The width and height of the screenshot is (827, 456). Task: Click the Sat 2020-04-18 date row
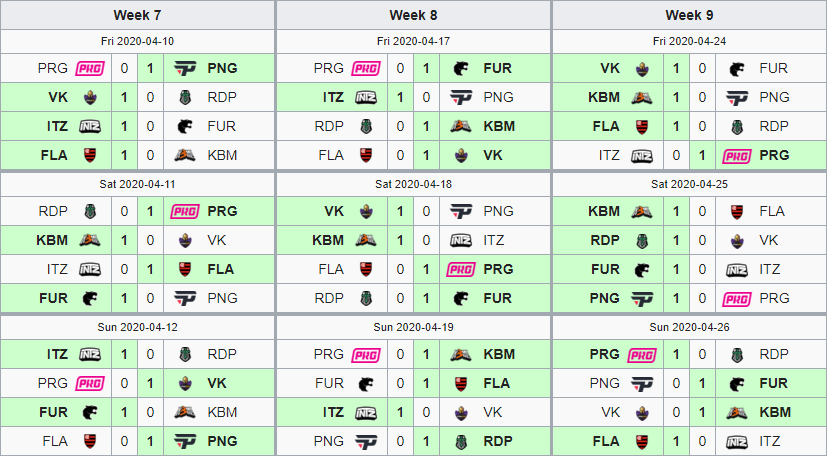[x=414, y=185]
